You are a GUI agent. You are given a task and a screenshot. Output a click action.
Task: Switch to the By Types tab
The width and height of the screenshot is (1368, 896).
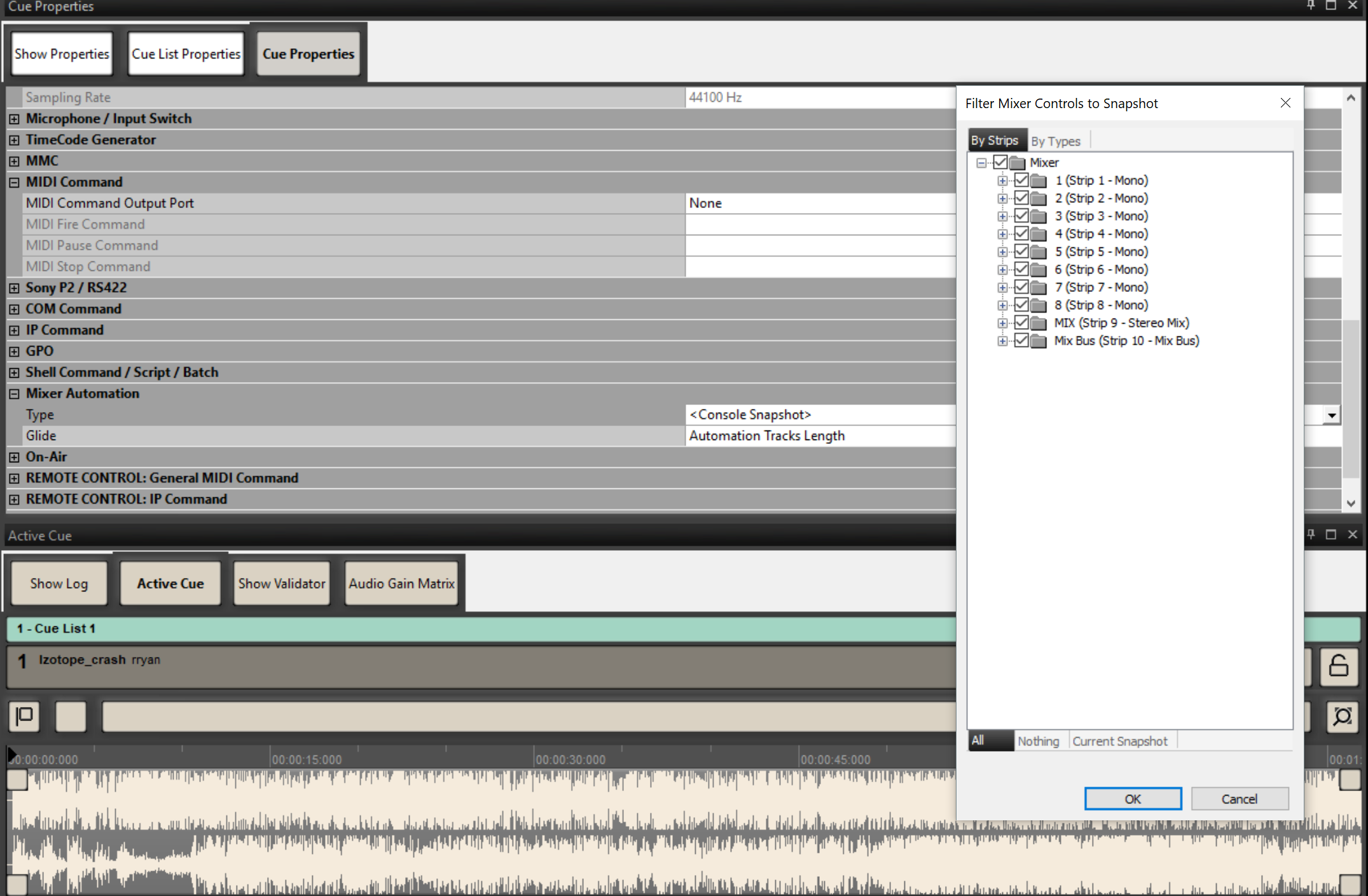pyautogui.click(x=1056, y=141)
